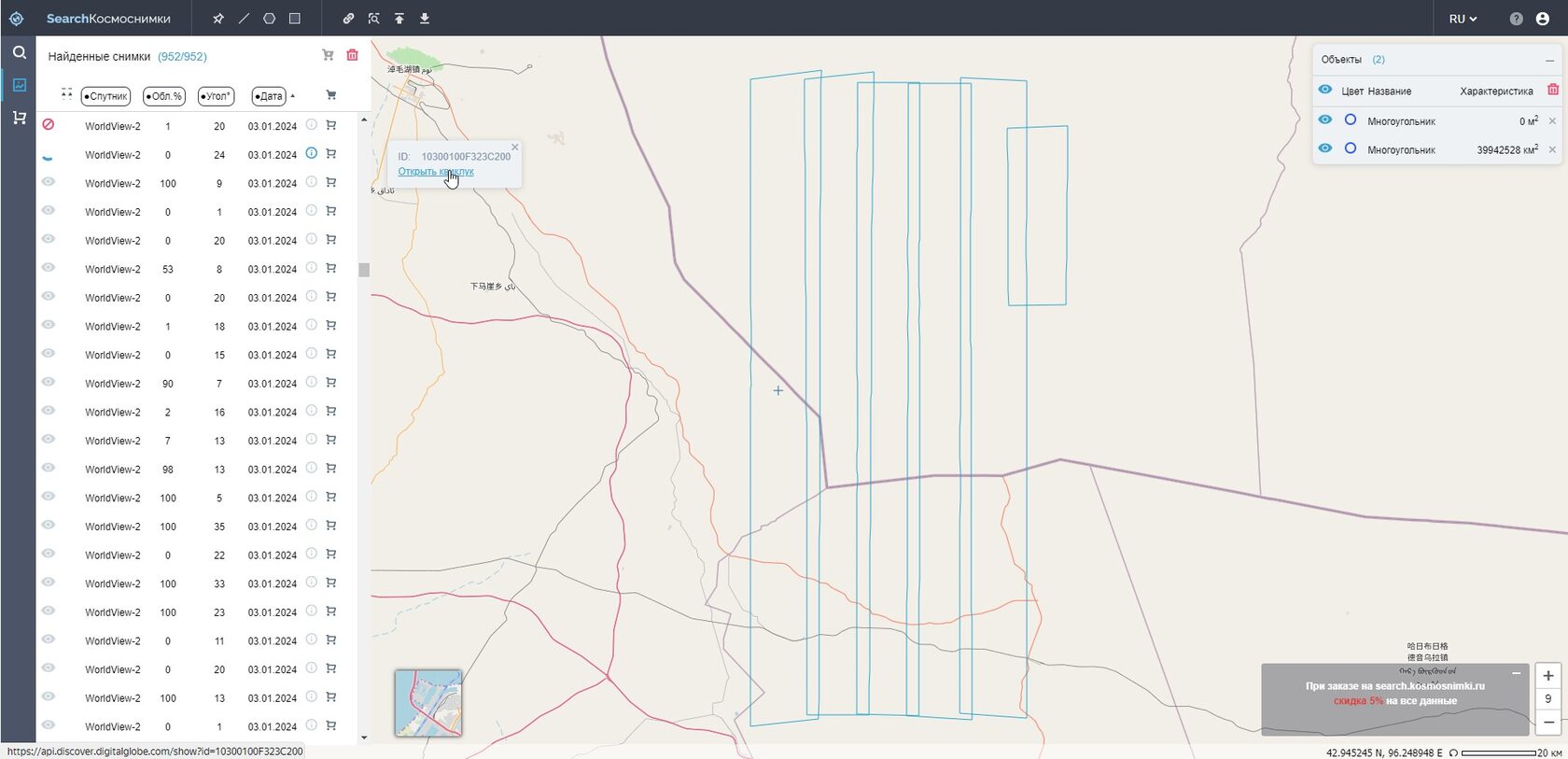1568x759 pixels.
Task: Collapse the Объекты panel
Action: pyautogui.click(x=1549, y=60)
